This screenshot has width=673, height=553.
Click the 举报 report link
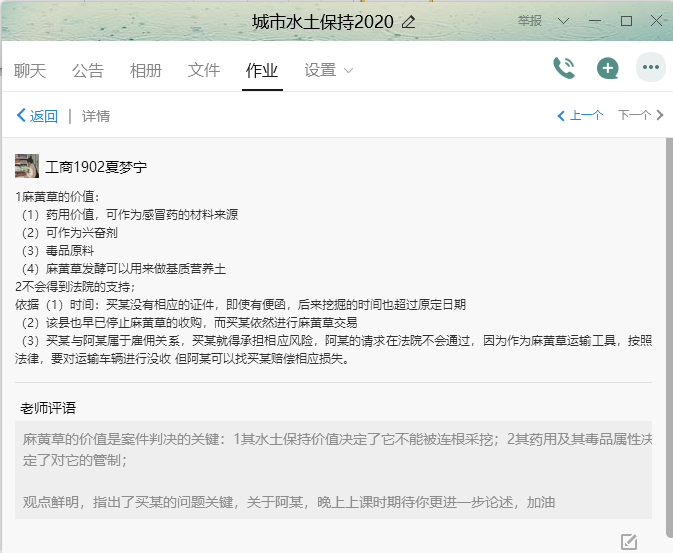pos(530,21)
